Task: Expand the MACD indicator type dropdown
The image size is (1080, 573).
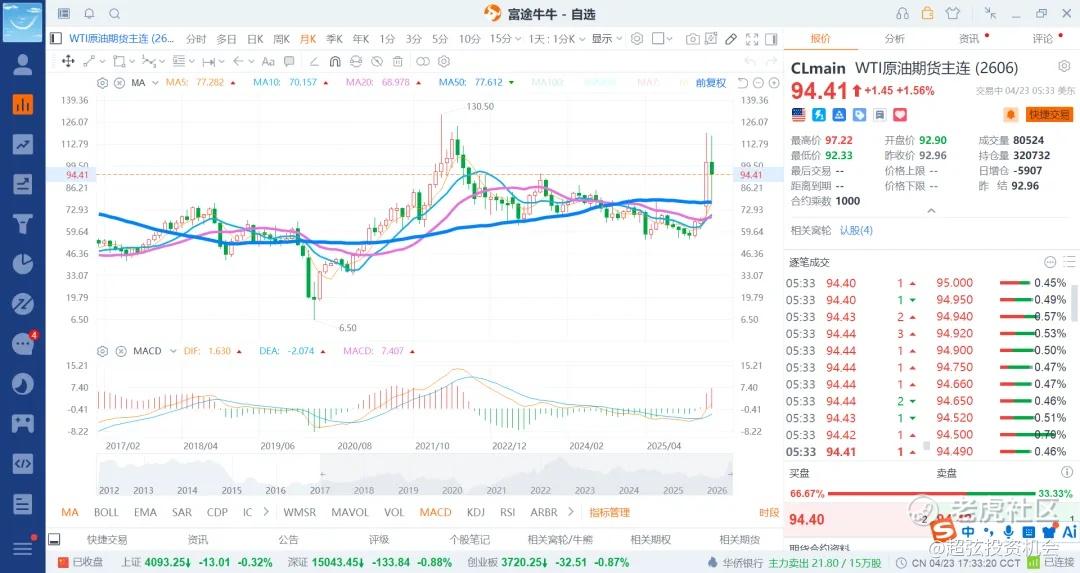Action: [x=173, y=351]
